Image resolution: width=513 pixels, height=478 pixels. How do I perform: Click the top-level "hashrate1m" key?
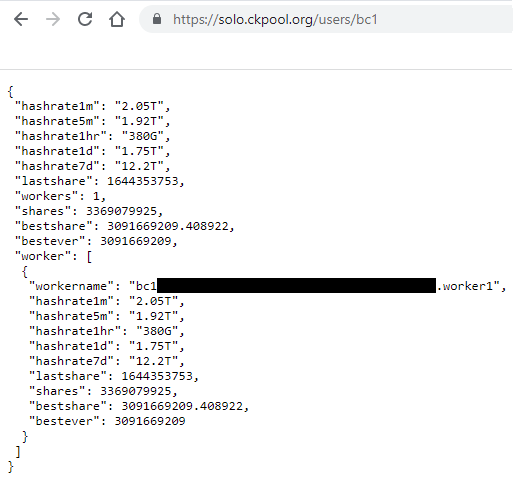[x=57, y=106]
